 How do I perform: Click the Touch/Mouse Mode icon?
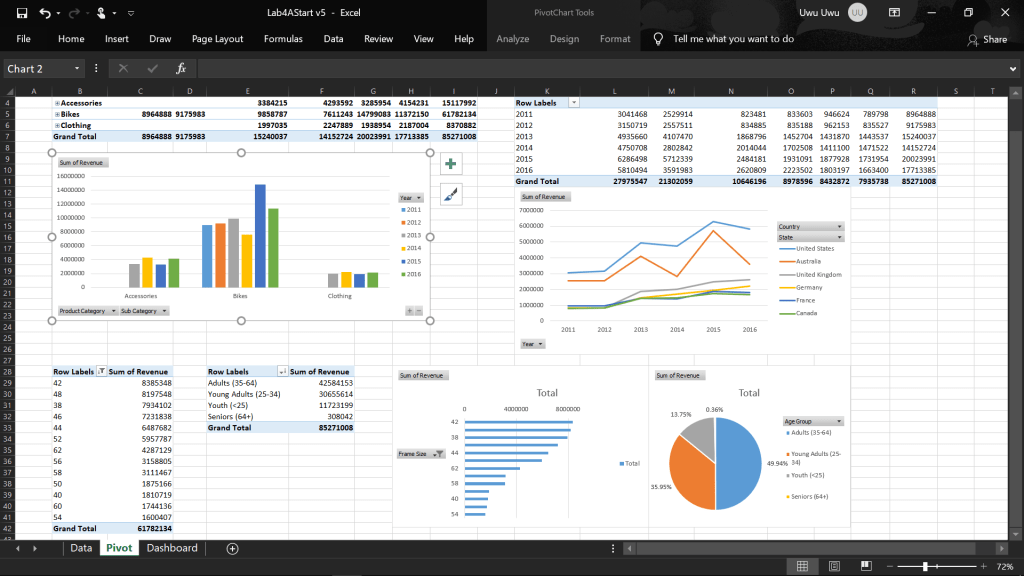pos(102,13)
